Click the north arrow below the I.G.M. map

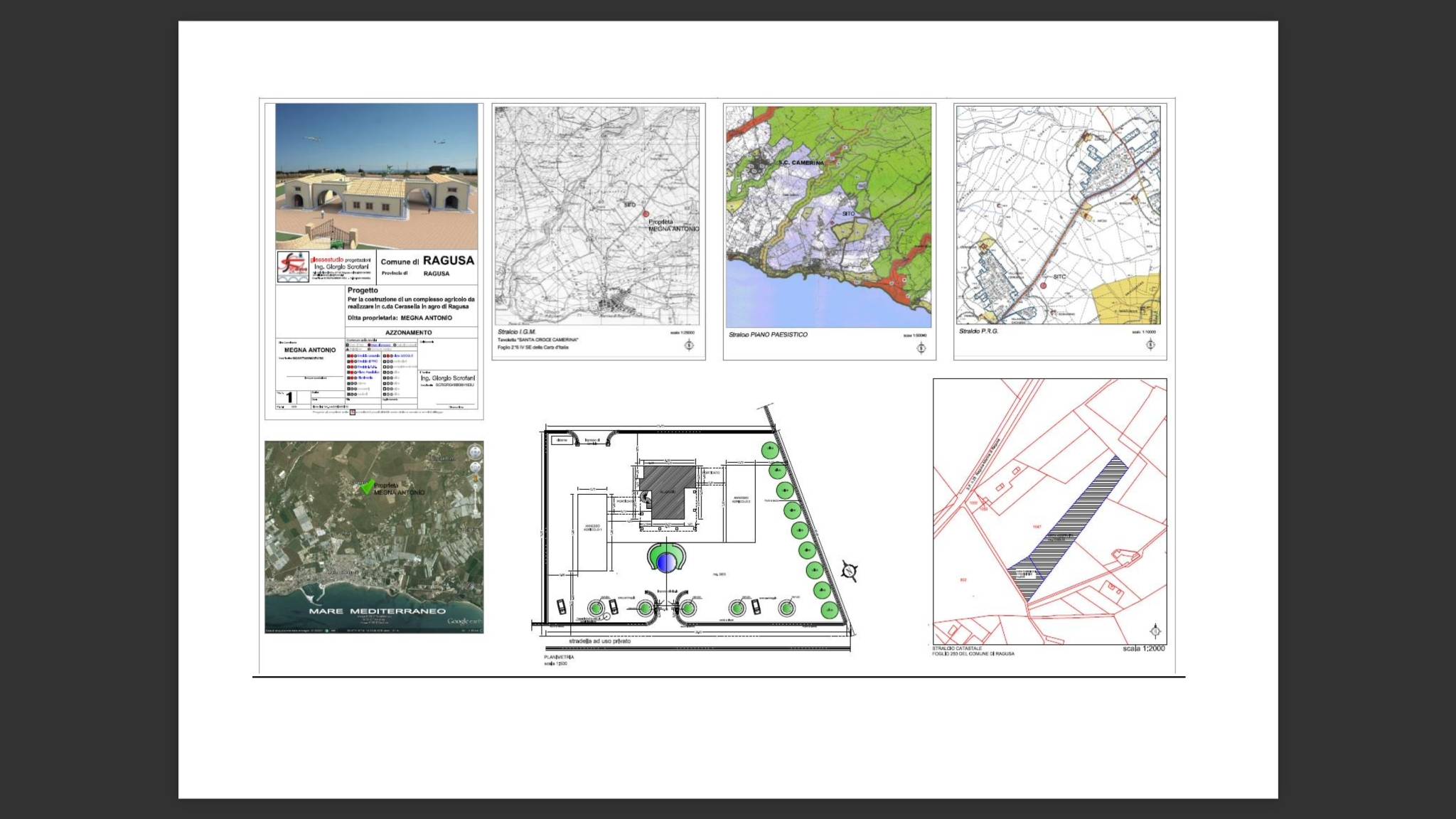tap(688, 346)
